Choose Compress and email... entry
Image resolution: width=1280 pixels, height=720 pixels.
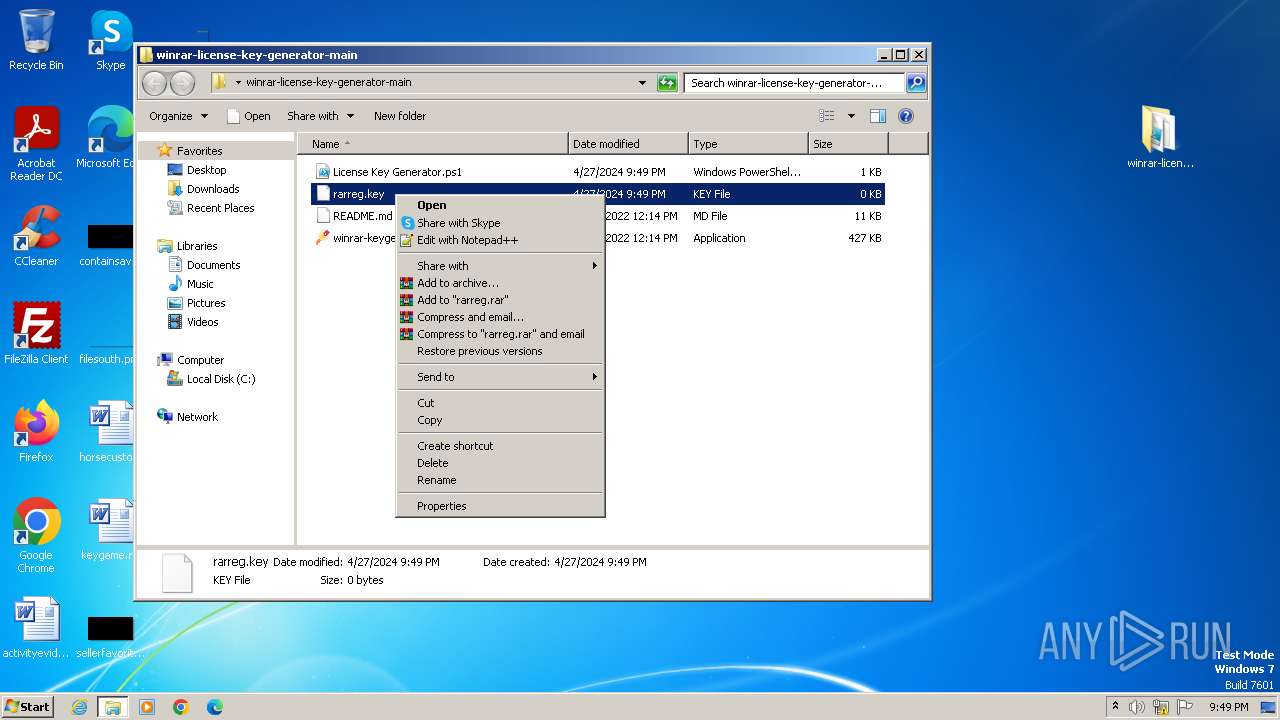pyautogui.click(x=500, y=317)
